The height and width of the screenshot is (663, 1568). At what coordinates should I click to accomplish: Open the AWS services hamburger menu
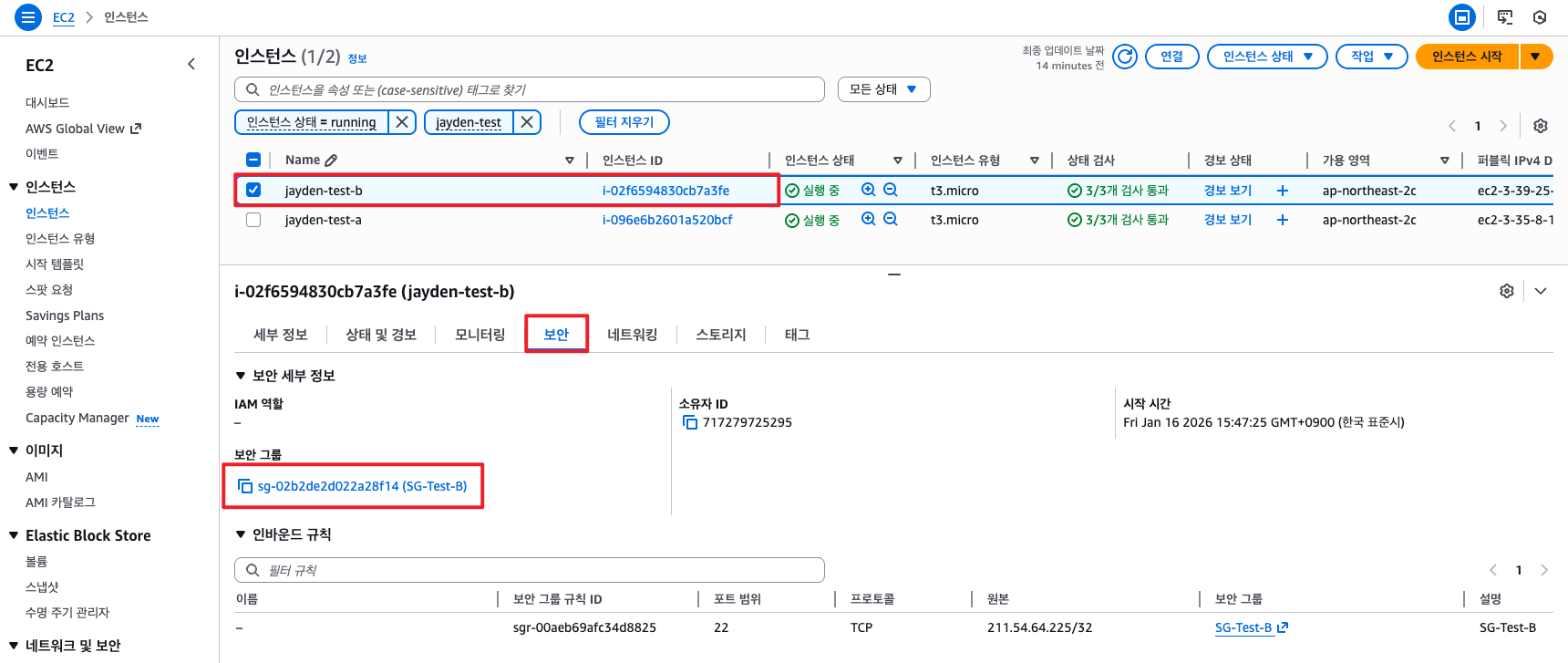(28, 17)
